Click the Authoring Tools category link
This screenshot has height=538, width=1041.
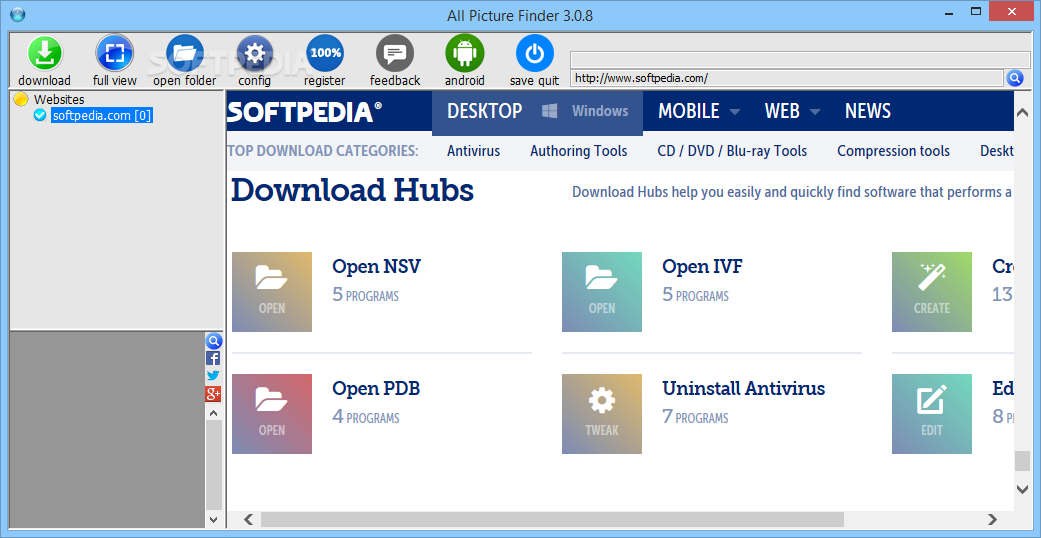[x=578, y=151]
